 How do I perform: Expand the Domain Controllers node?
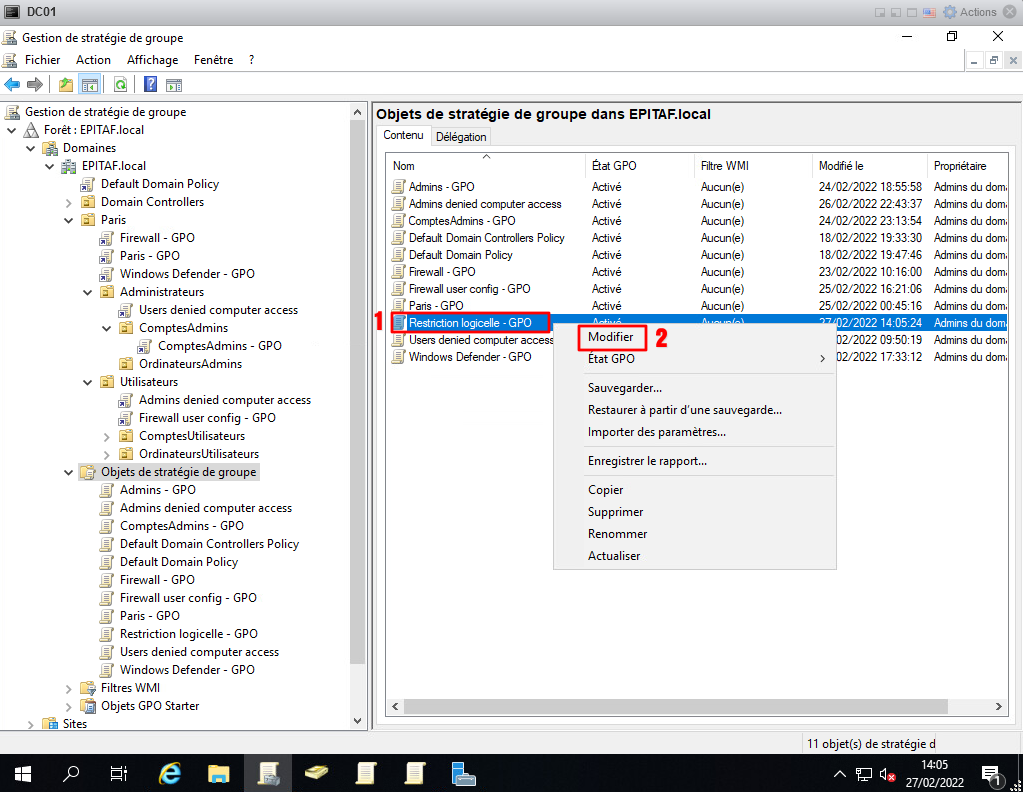(x=68, y=202)
